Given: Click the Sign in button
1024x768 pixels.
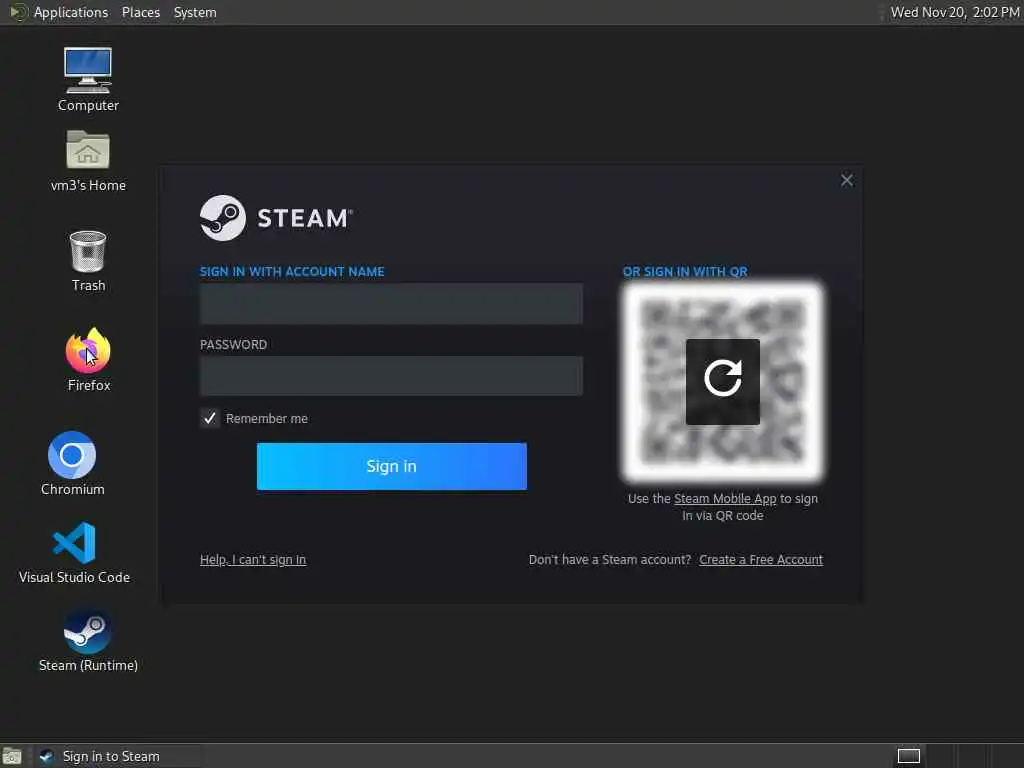Looking at the screenshot, I should click(x=392, y=466).
